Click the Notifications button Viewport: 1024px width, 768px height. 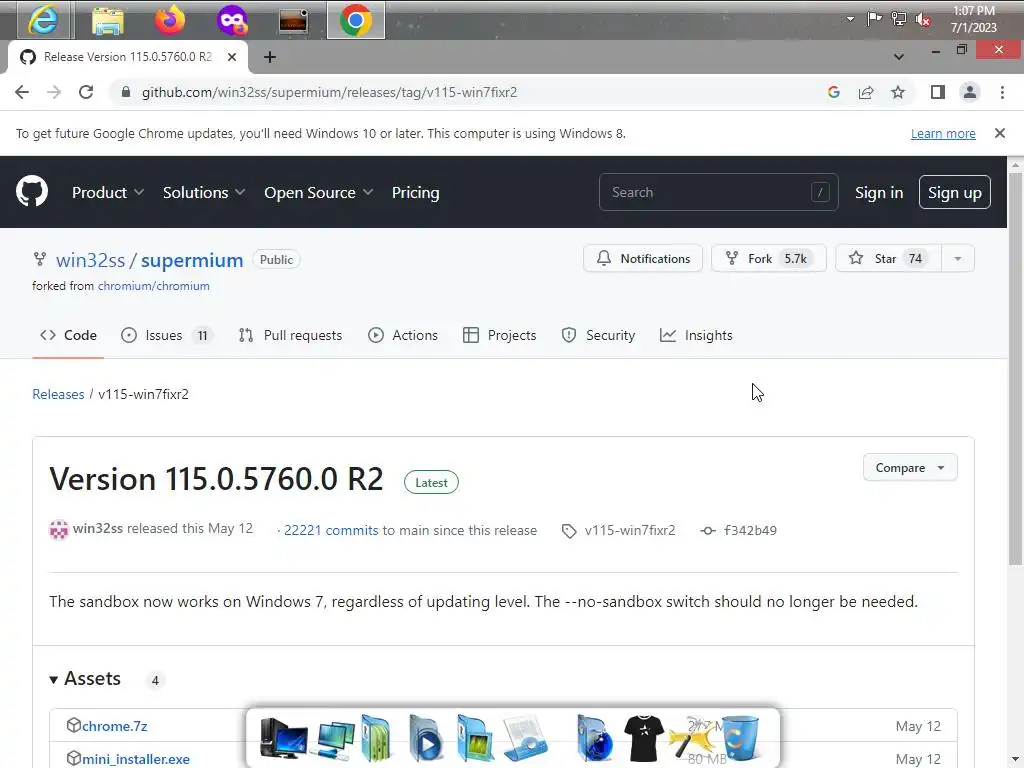(x=643, y=259)
